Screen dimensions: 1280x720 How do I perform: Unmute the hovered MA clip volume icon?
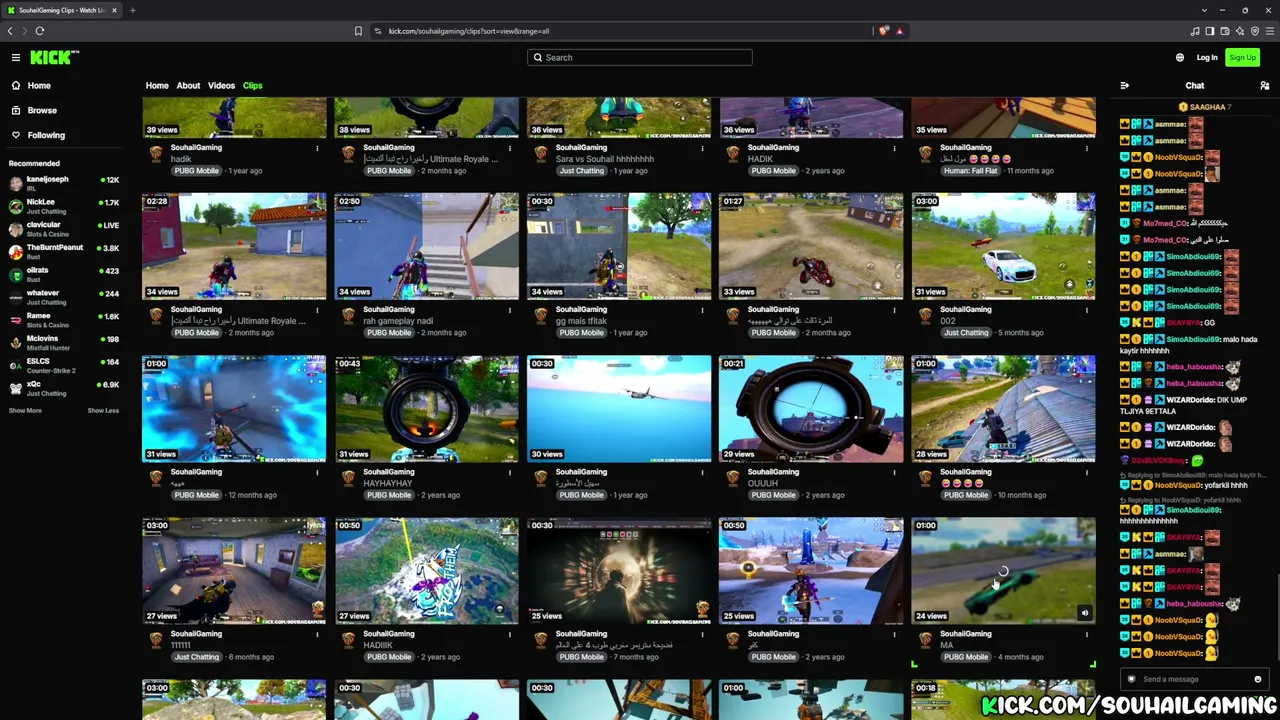(x=1085, y=613)
